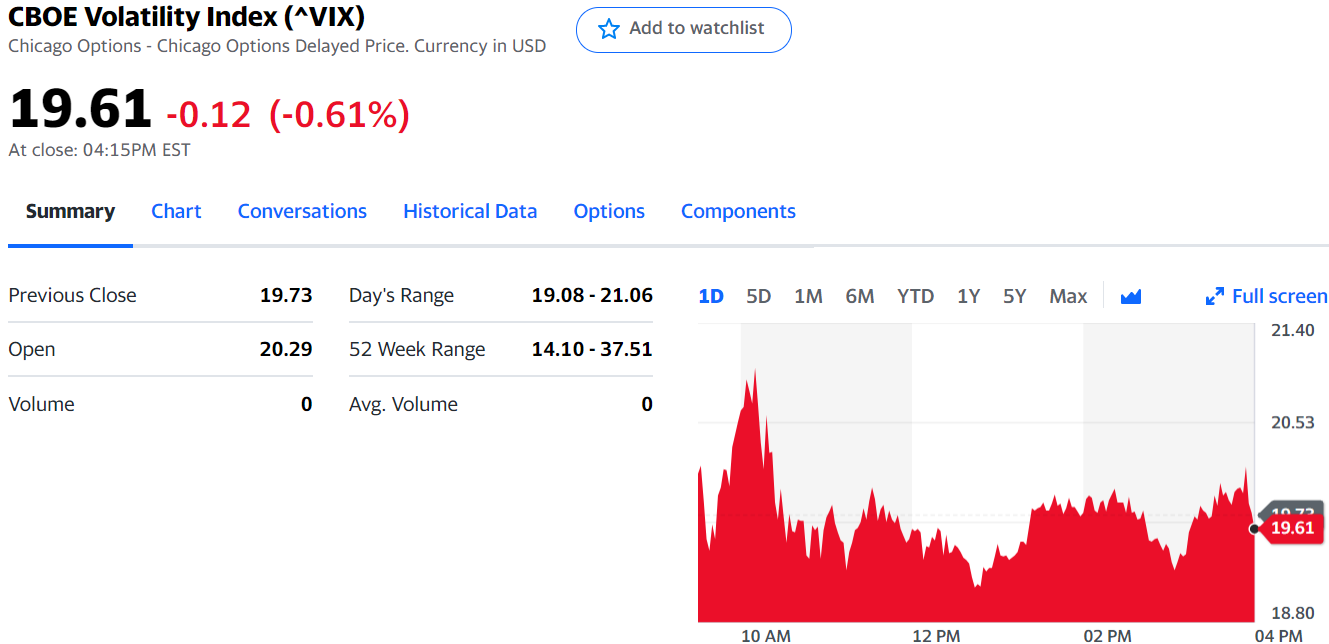Click the Avg. Volume label
This screenshot has height=644, width=1329.
coord(403,404)
